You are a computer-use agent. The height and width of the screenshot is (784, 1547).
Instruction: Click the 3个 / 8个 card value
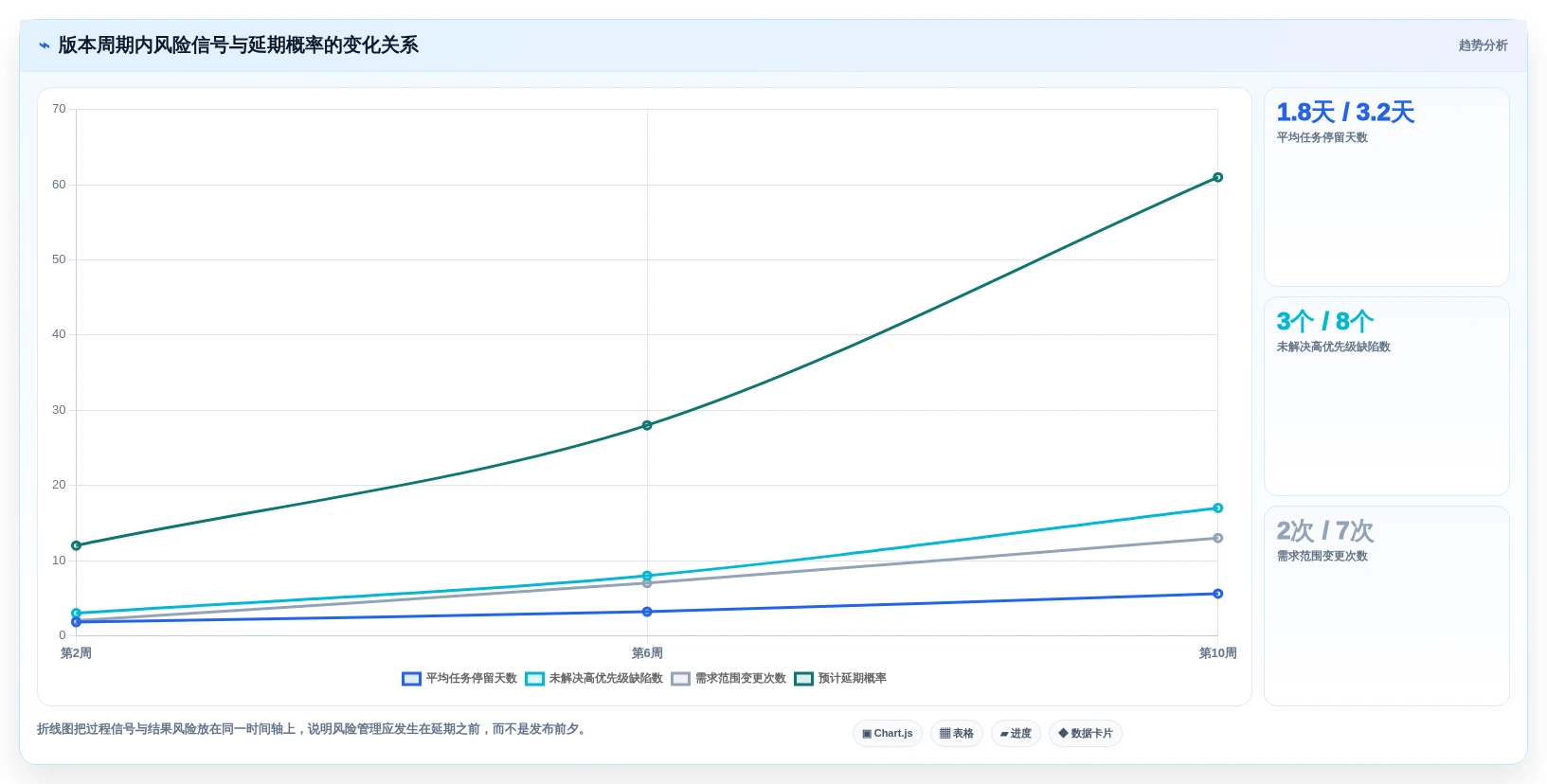tap(1324, 322)
